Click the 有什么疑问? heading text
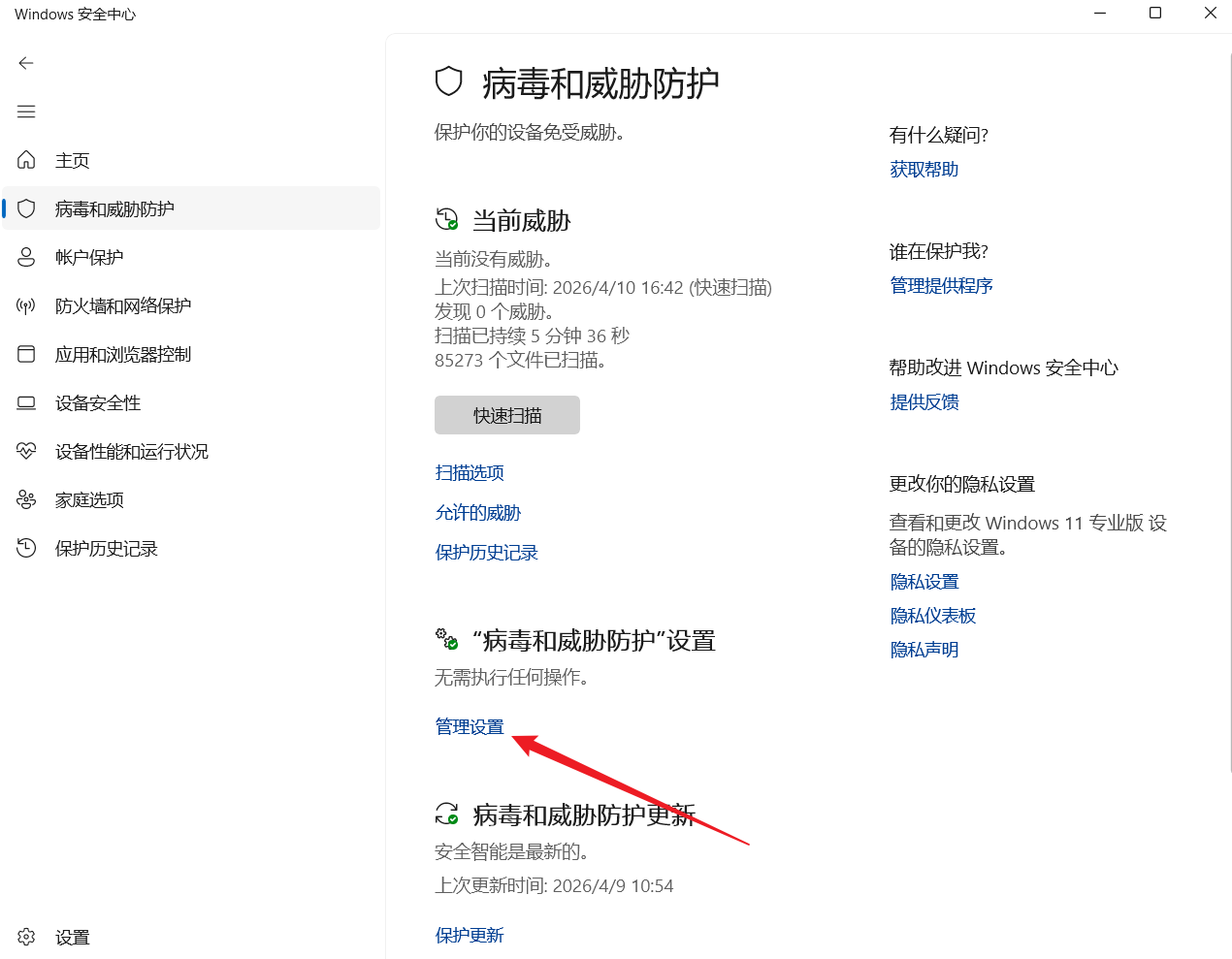1232x959 pixels. tap(938, 135)
